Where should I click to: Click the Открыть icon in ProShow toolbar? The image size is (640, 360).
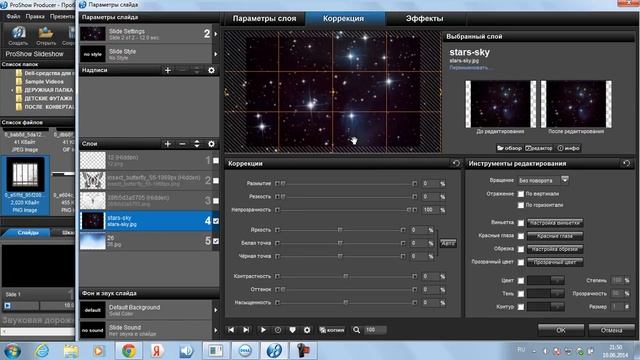46,36
